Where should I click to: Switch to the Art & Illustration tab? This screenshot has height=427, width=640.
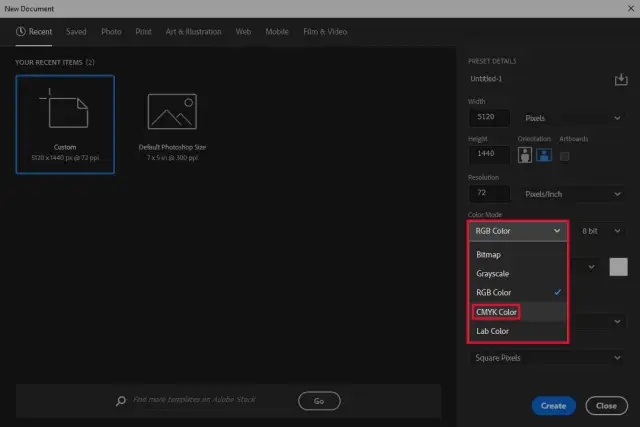coord(193,32)
